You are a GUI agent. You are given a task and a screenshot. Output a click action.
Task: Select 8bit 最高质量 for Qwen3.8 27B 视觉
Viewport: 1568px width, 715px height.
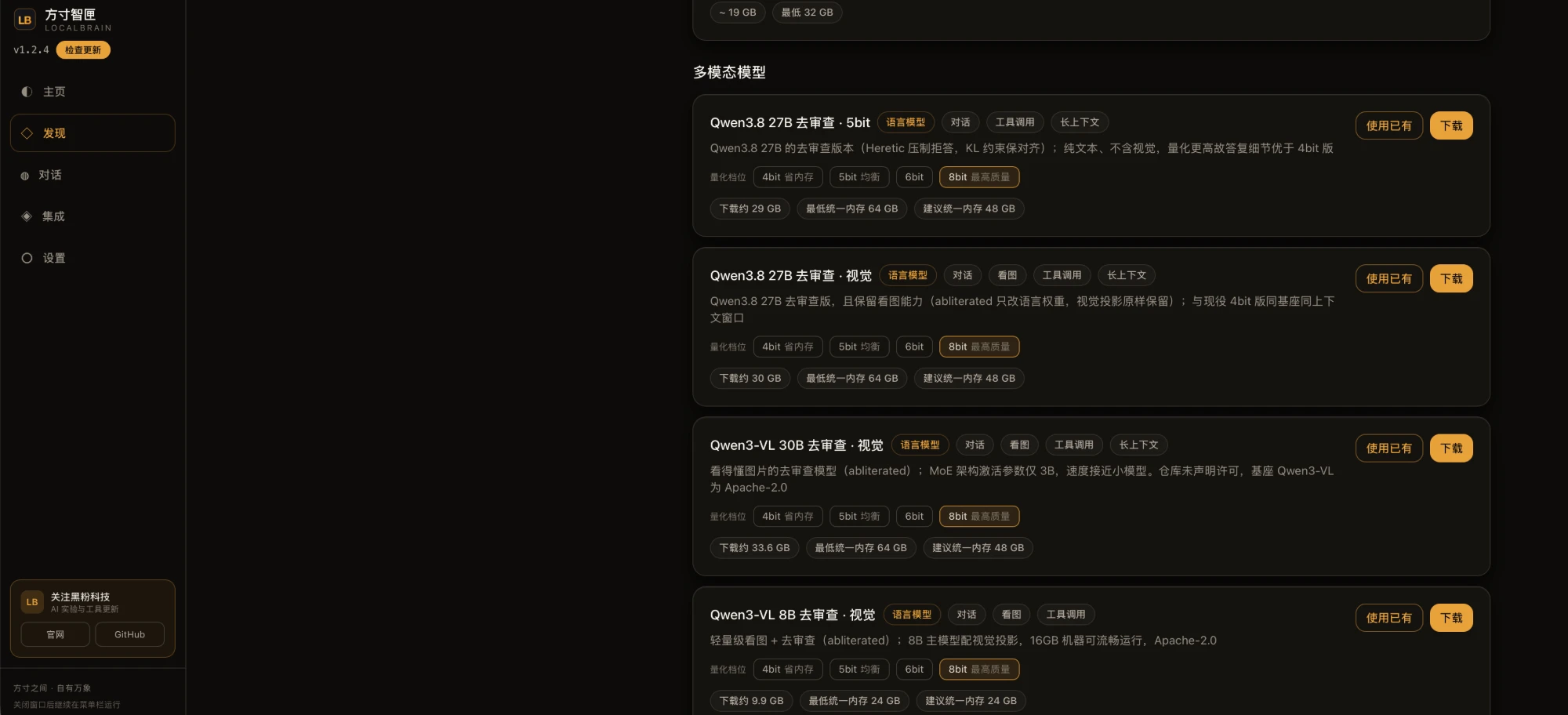pyautogui.click(x=979, y=347)
